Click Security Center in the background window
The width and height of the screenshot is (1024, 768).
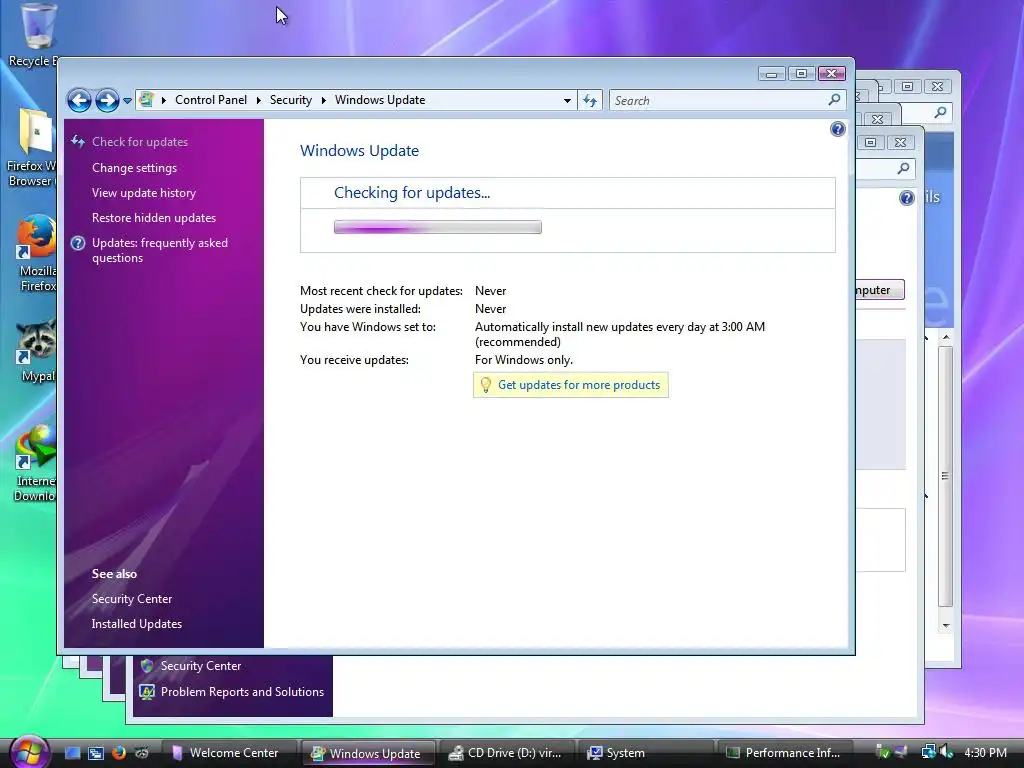(201, 665)
